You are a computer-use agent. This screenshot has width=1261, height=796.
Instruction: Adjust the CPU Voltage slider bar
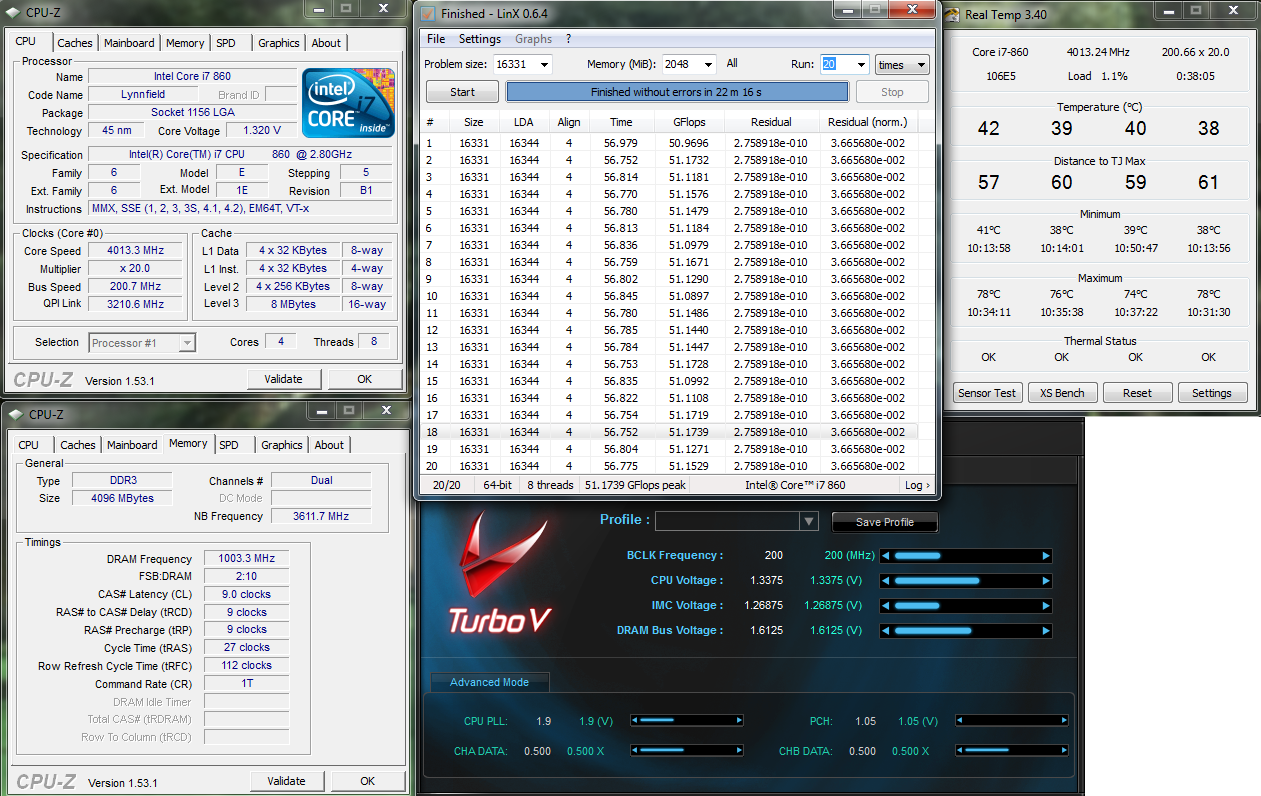(x=966, y=581)
